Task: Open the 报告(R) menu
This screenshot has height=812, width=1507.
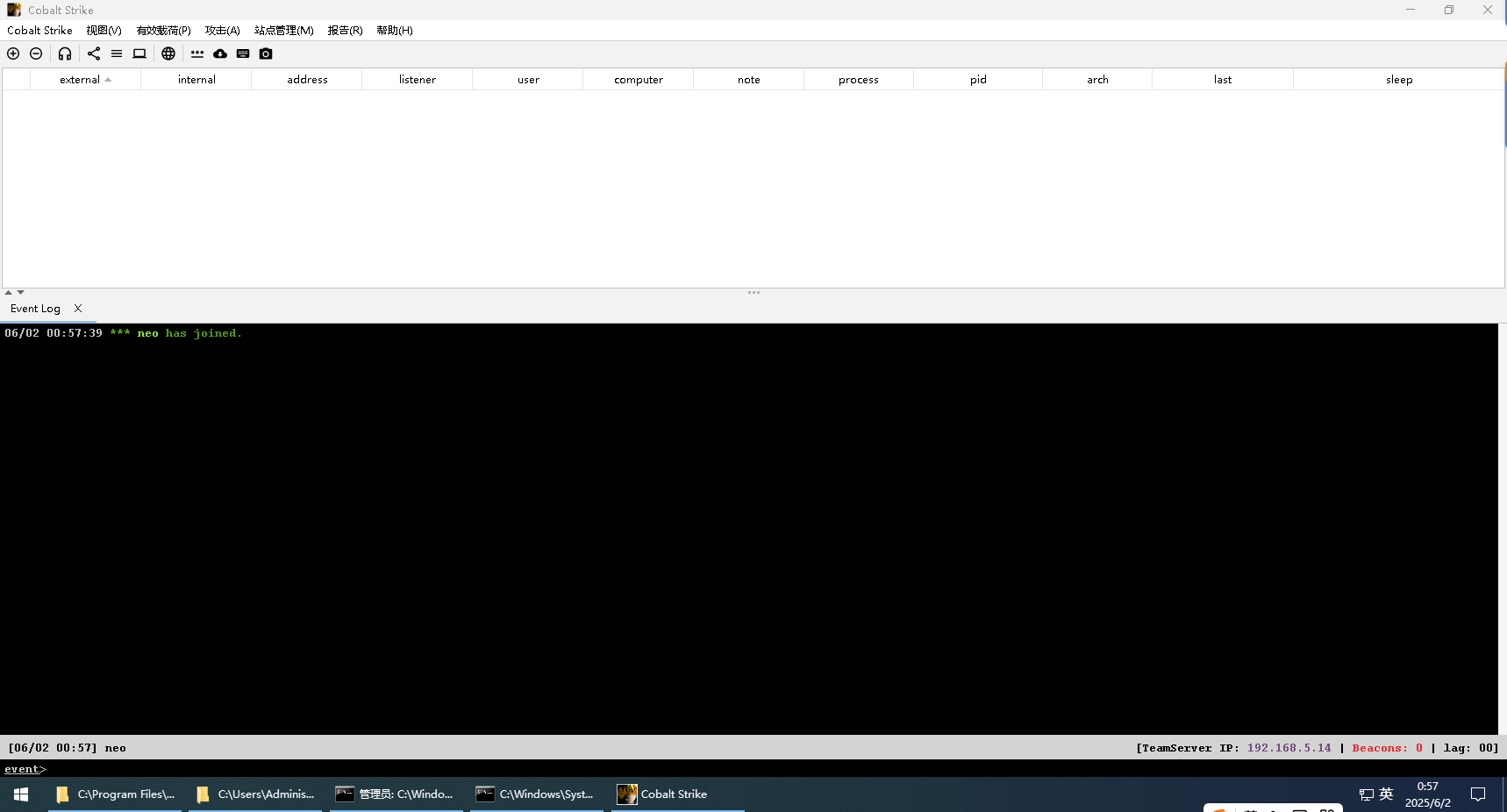Action: (x=345, y=30)
